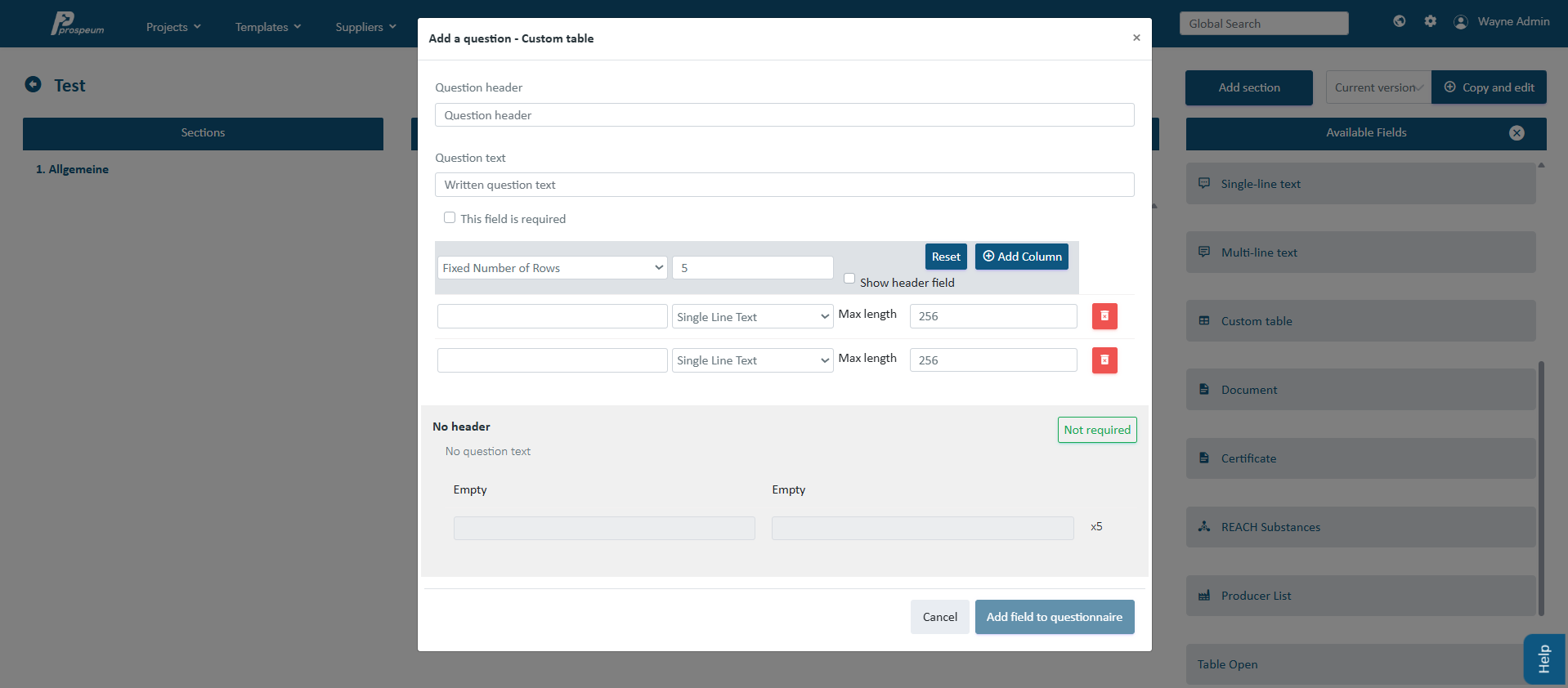This screenshot has width=1568, height=688.
Task: Toggle This field is required checkbox
Action: (450, 217)
